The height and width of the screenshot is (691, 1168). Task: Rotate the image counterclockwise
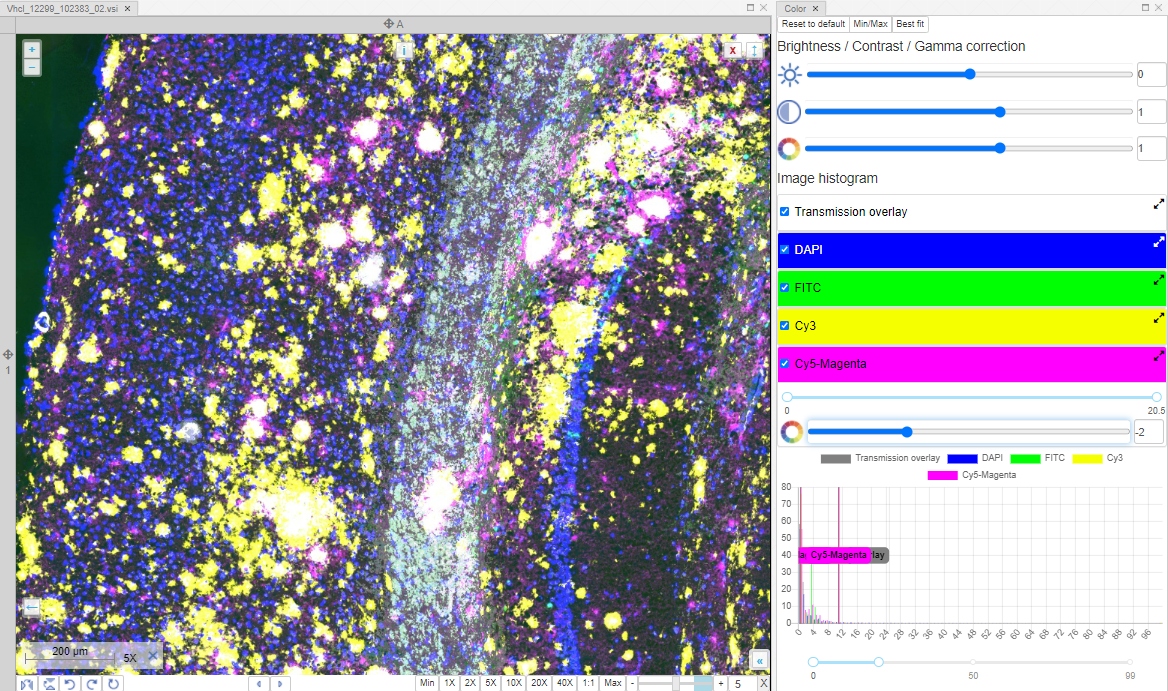(x=70, y=684)
